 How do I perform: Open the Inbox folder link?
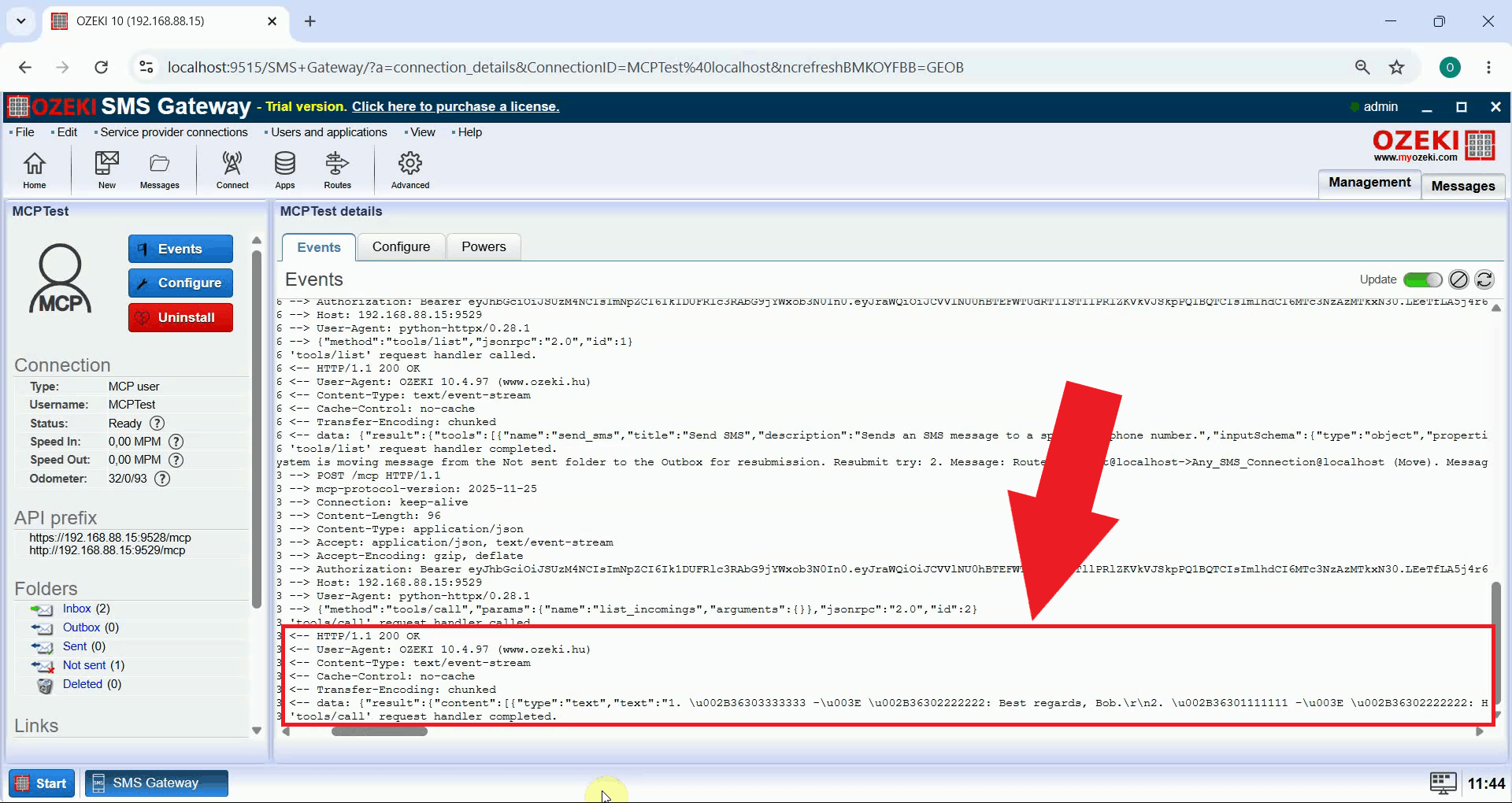[x=77, y=609]
